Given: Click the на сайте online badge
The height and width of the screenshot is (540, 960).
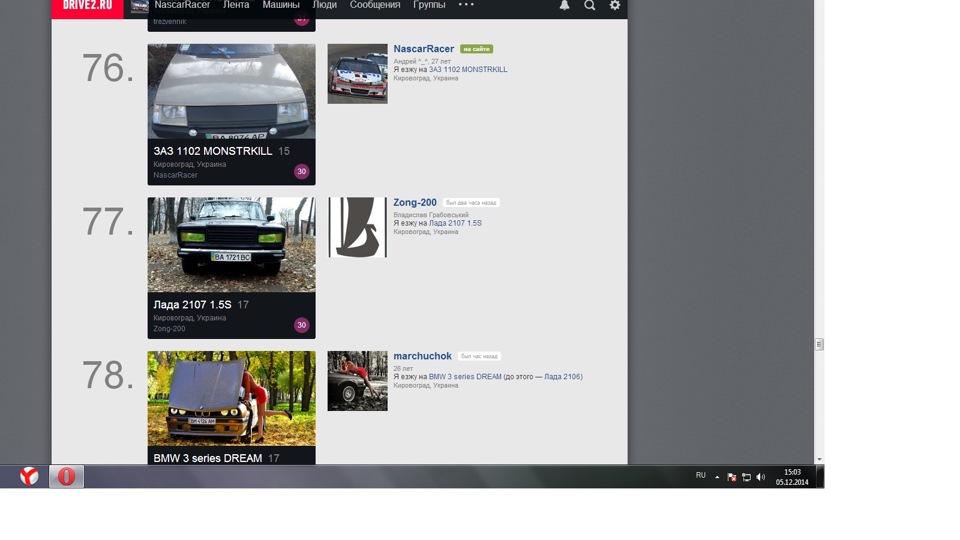Looking at the screenshot, I should point(476,49).
